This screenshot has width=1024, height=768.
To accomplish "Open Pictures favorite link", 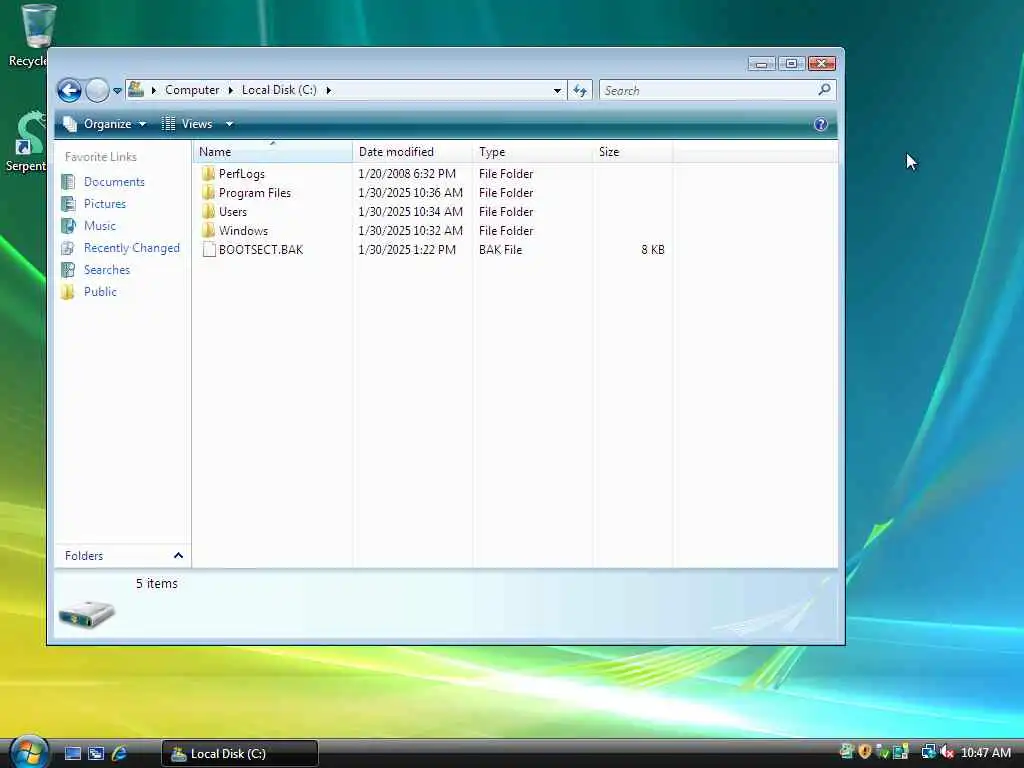I will [x=104, y=204].
